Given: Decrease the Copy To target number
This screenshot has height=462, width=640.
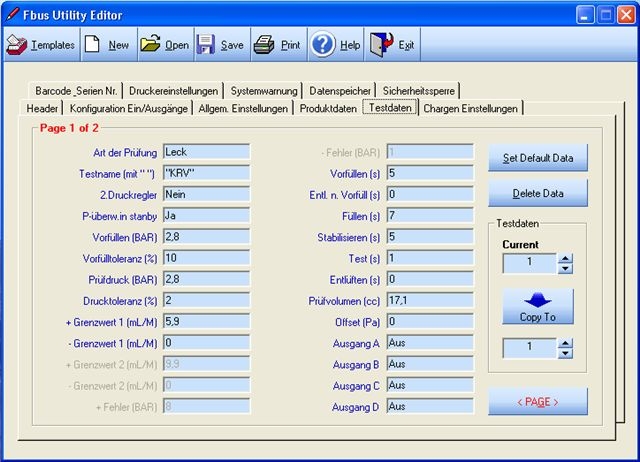Looking at the screenshot, I should (x=565, y=353).
